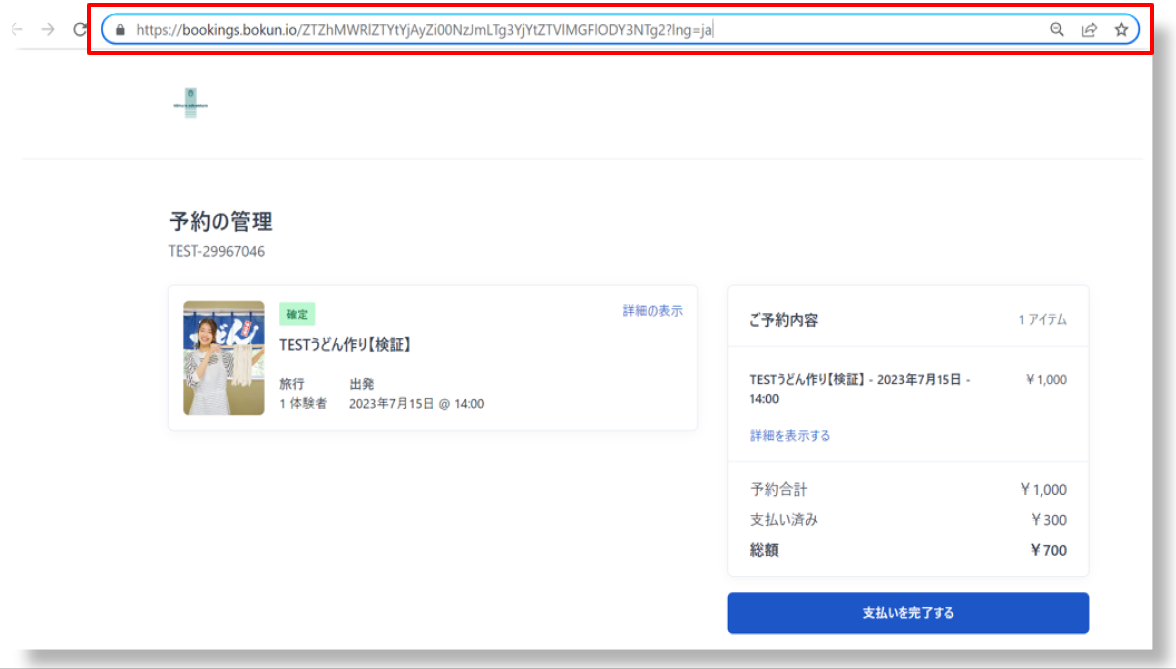Click the departure date 2023年7月15日 @ 14:00
The width and height of the screenshot is (1176, 669).
click(416, 404)
